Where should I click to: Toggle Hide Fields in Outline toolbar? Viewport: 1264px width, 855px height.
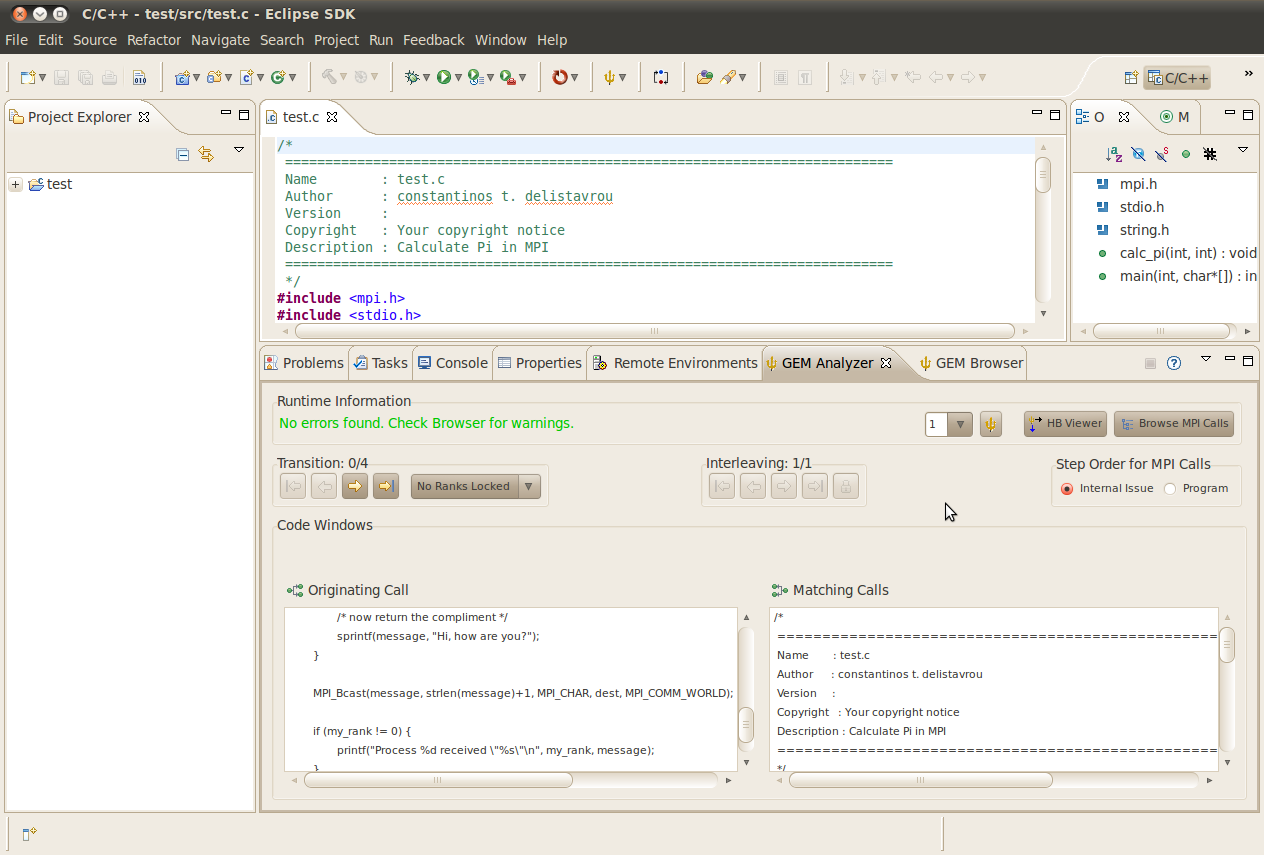pos(1138,154)
